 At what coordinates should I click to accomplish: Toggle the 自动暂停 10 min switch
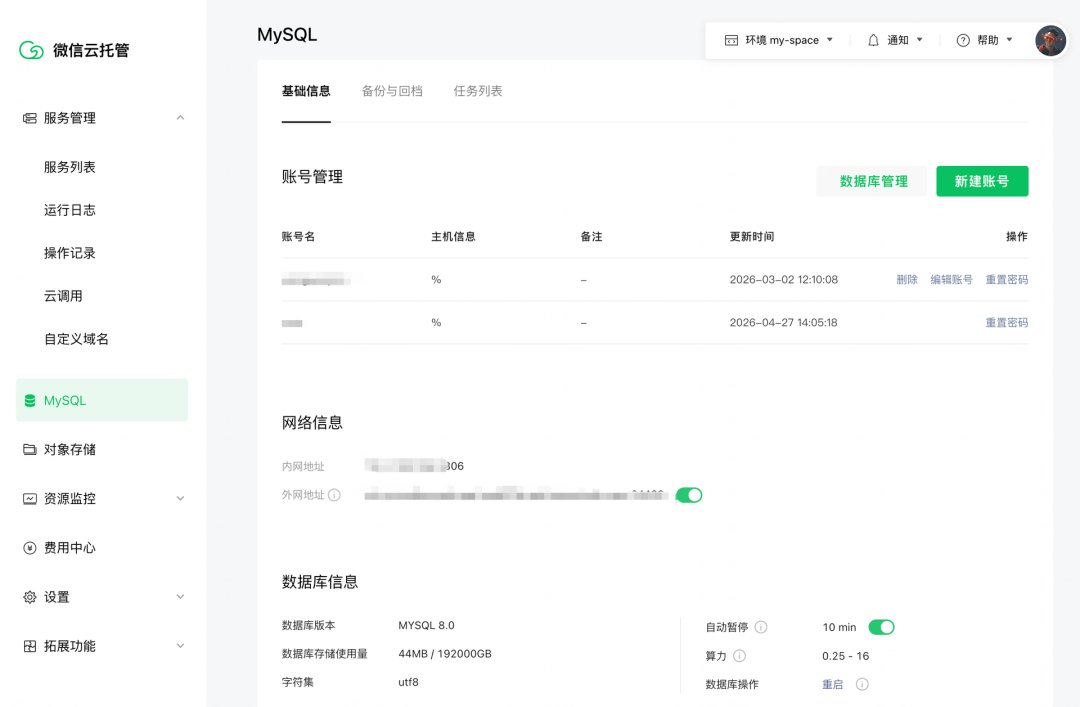881,627
